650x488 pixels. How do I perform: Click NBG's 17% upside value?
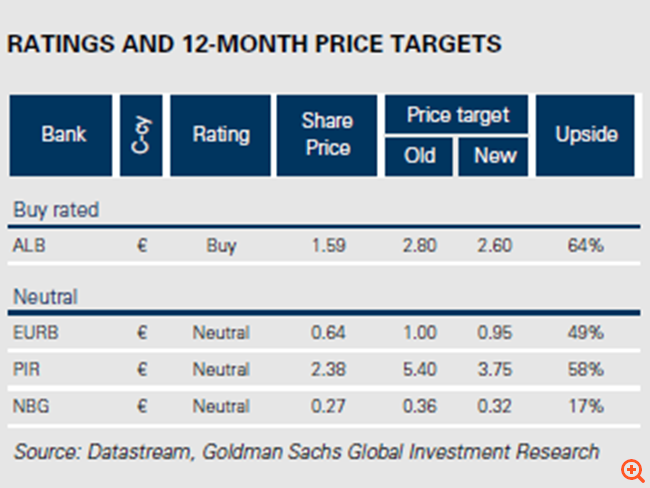[x=586, y=406]
